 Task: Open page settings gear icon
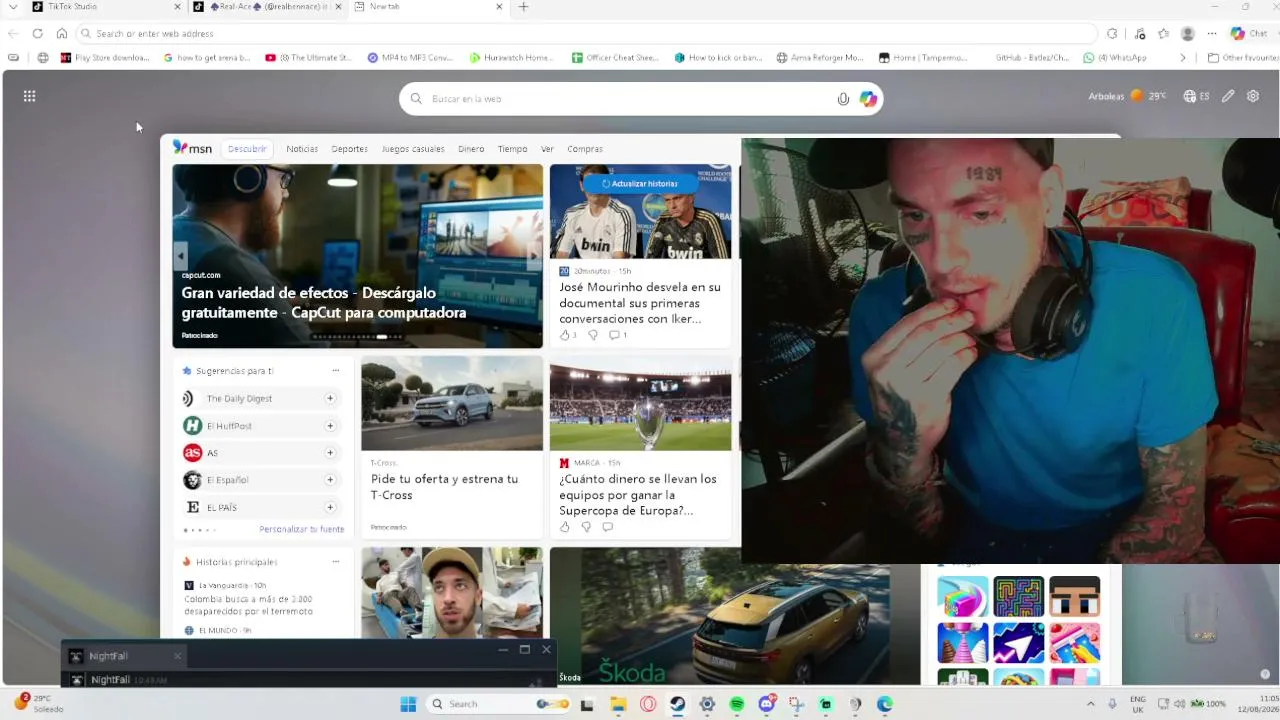[x=1253, y=96]
